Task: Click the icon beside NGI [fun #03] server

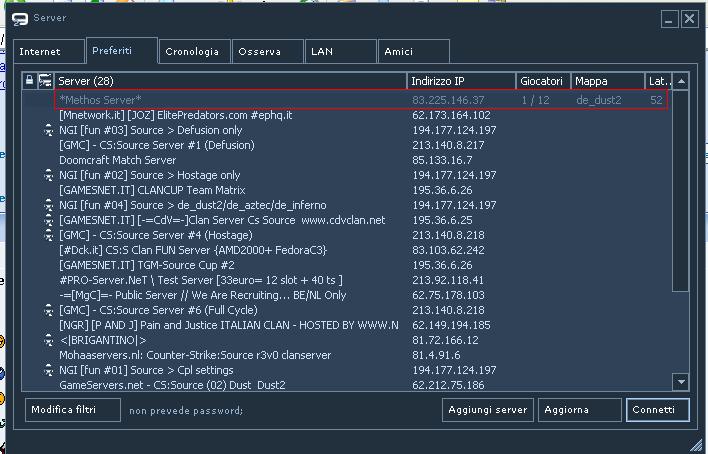Action: point(47,130)
